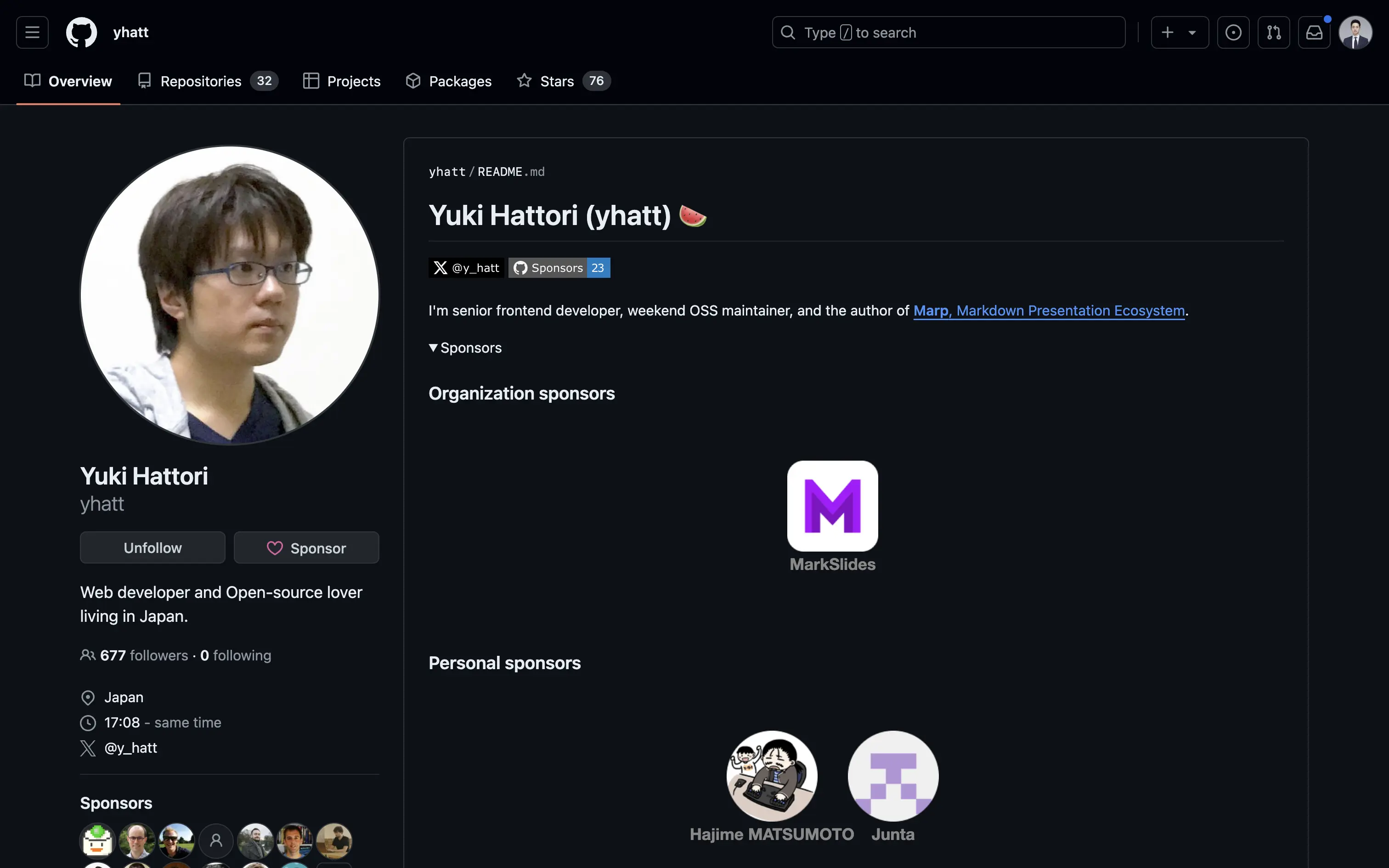1389x868 pixels.
Task: Toggle follow status with Unfollow button
Action: (x=152, y=548)
